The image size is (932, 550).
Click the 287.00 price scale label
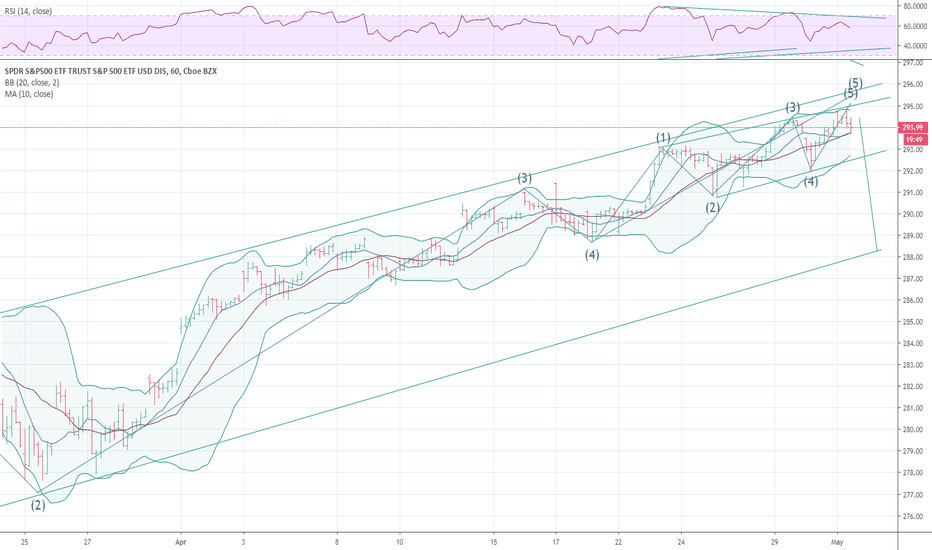click(912, 279)
